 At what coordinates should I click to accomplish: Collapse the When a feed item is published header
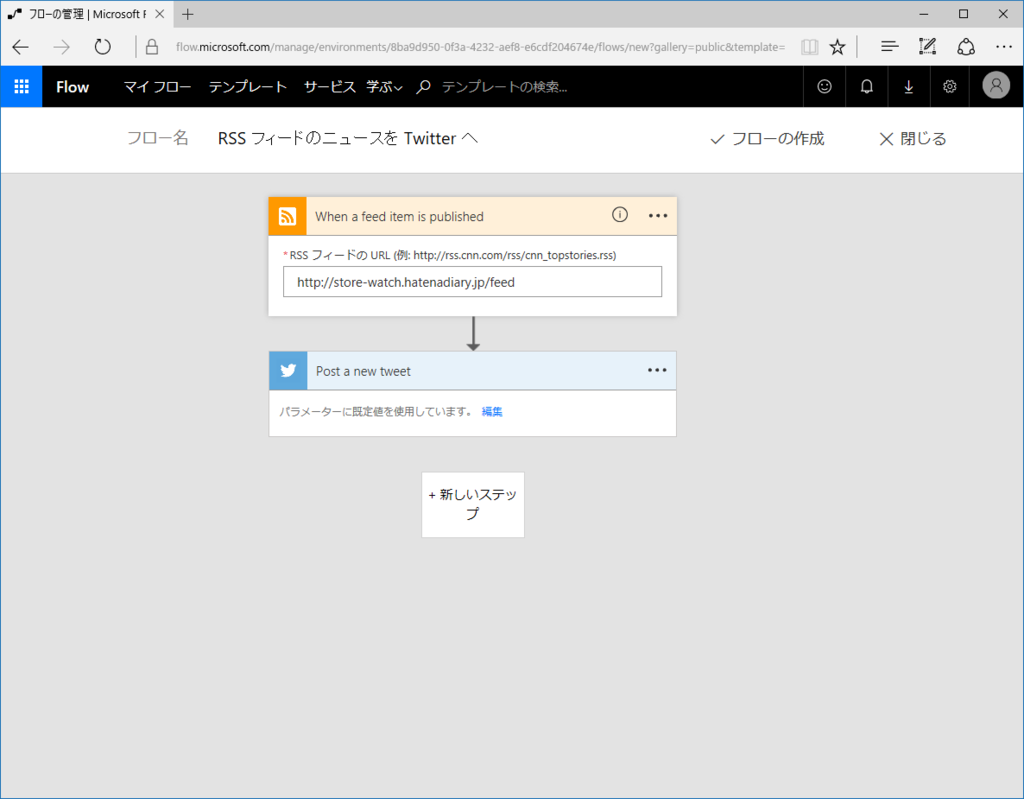(473, 216)
